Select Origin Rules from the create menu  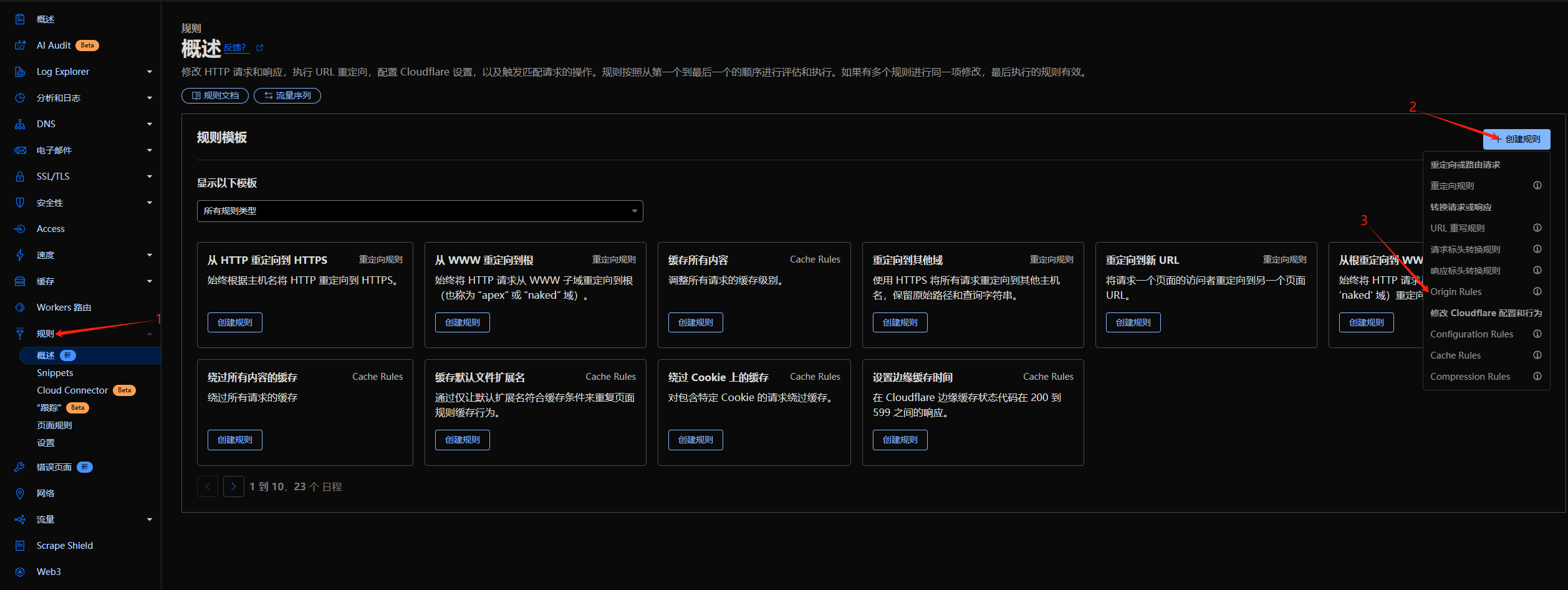point(1456,292)
